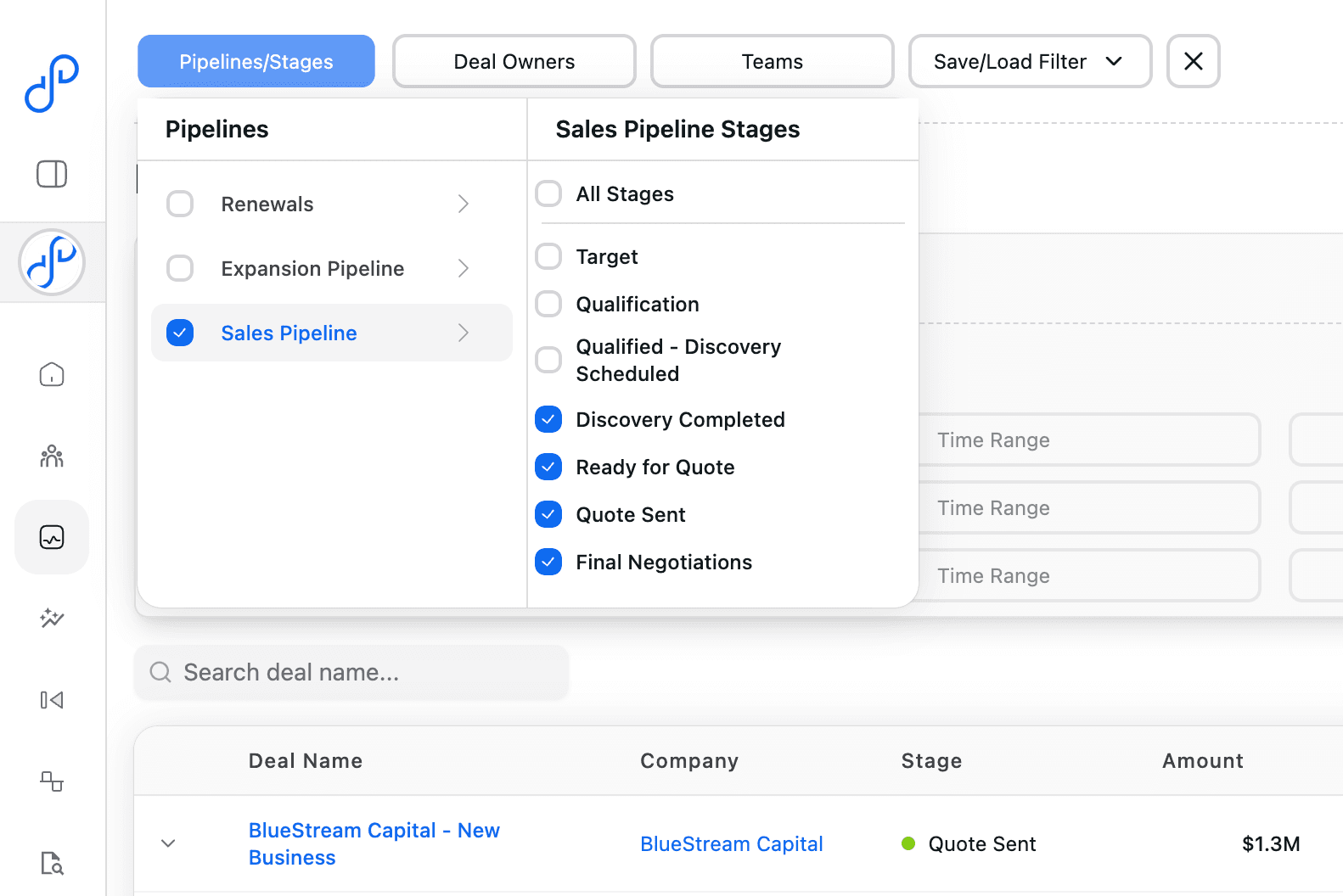
Task: Select the activity monitor sidebar icon
Action: [52, 537]
